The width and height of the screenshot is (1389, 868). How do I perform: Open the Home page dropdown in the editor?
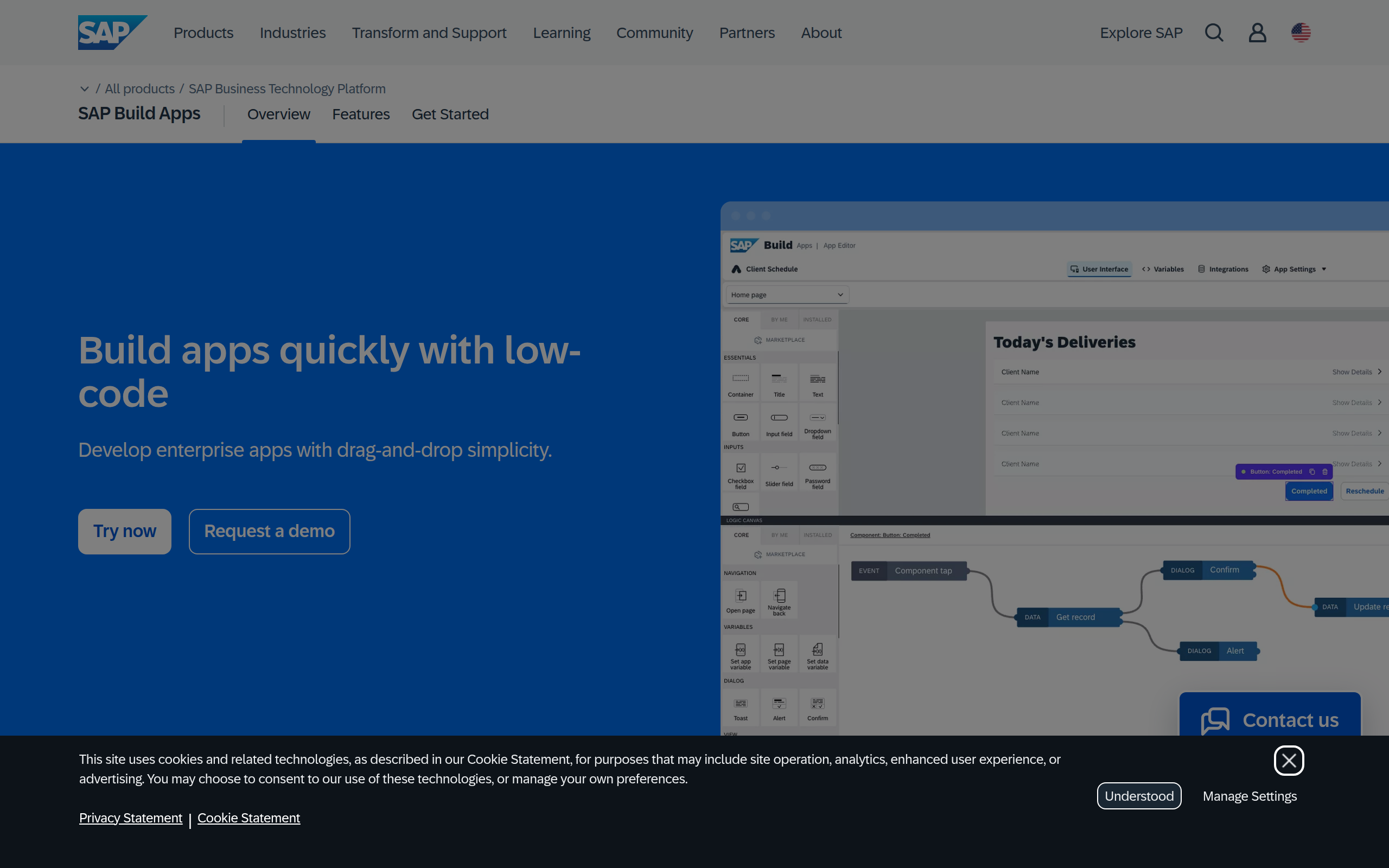pyautogui.click(x=786, y=294)
